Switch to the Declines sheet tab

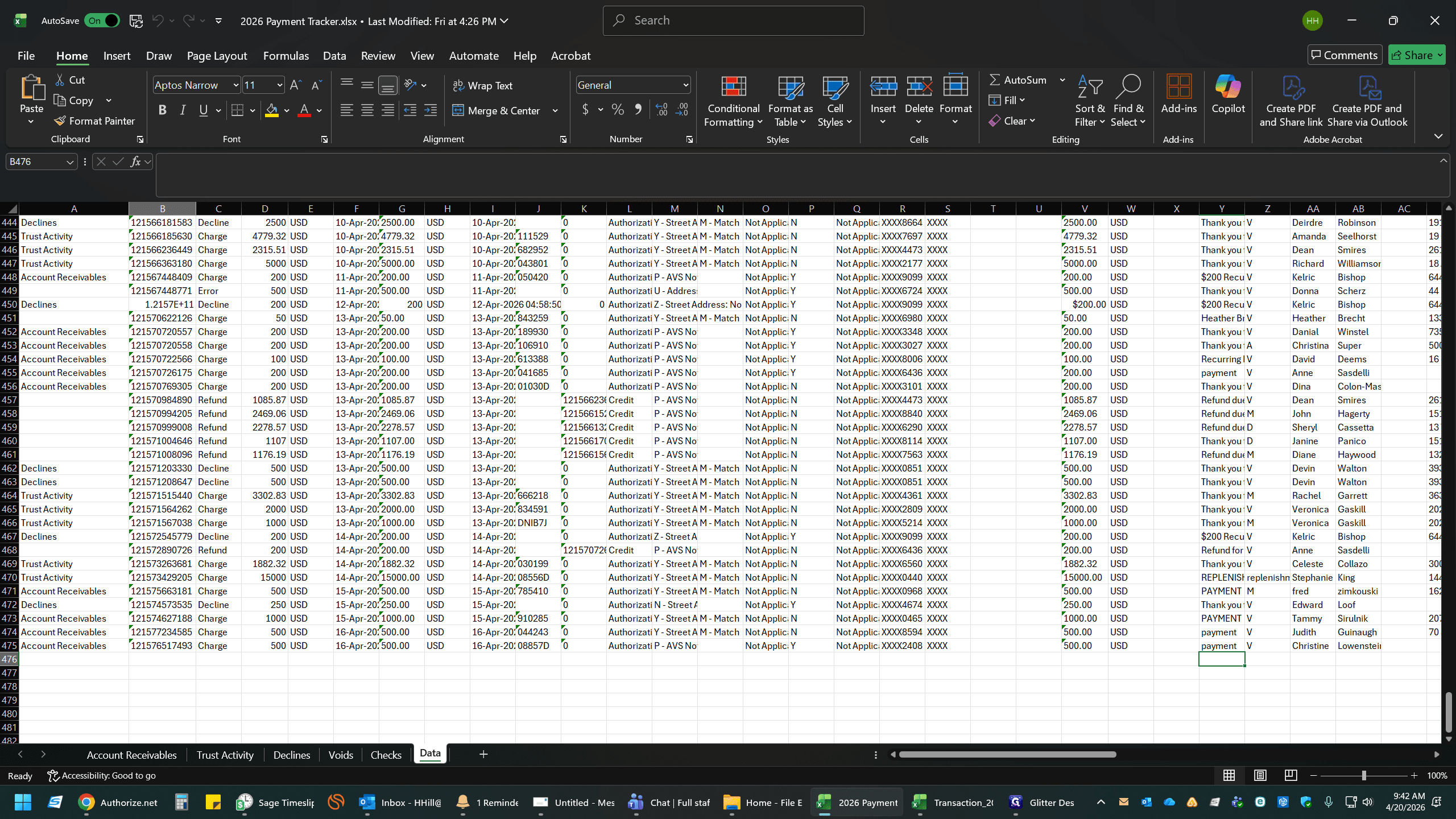click(x=292, y=755)
